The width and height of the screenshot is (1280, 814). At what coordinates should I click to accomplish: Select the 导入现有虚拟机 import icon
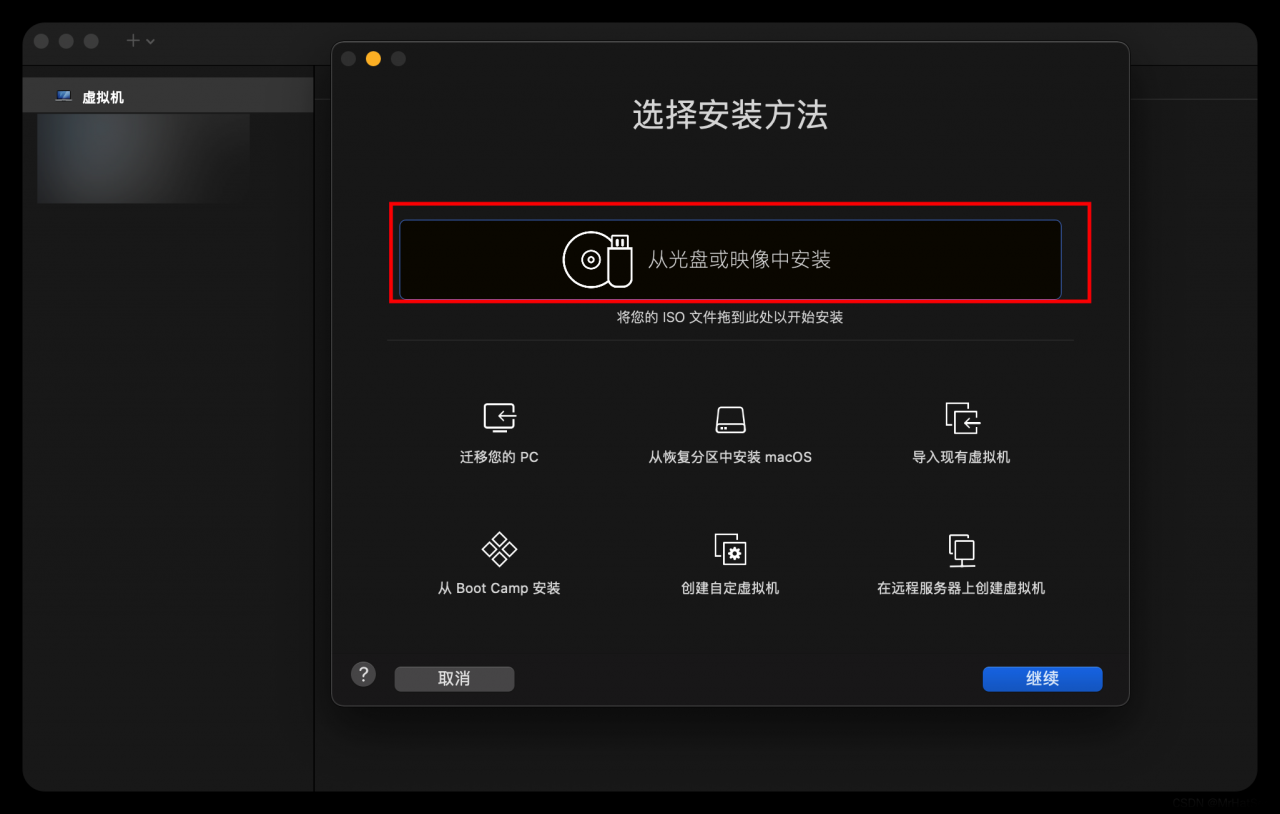click(961, 417)
